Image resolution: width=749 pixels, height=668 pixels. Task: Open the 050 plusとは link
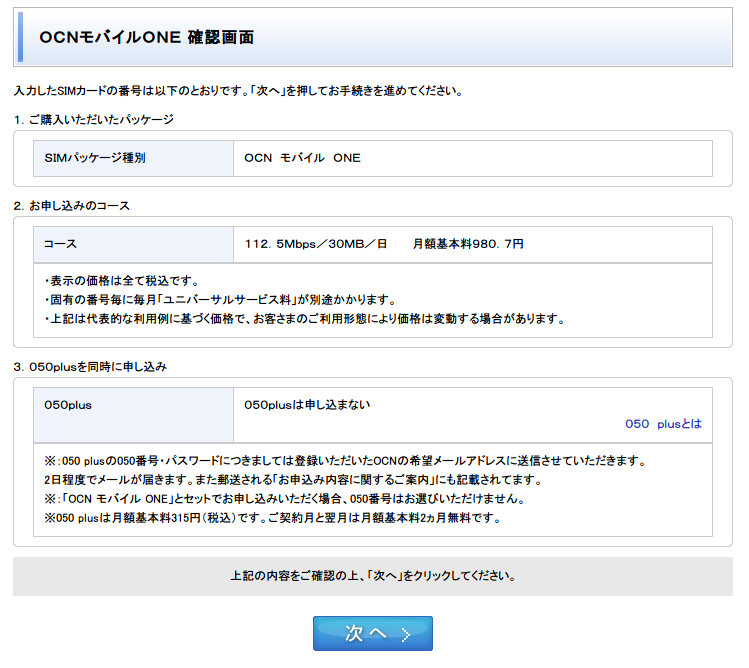coord(663,424)
